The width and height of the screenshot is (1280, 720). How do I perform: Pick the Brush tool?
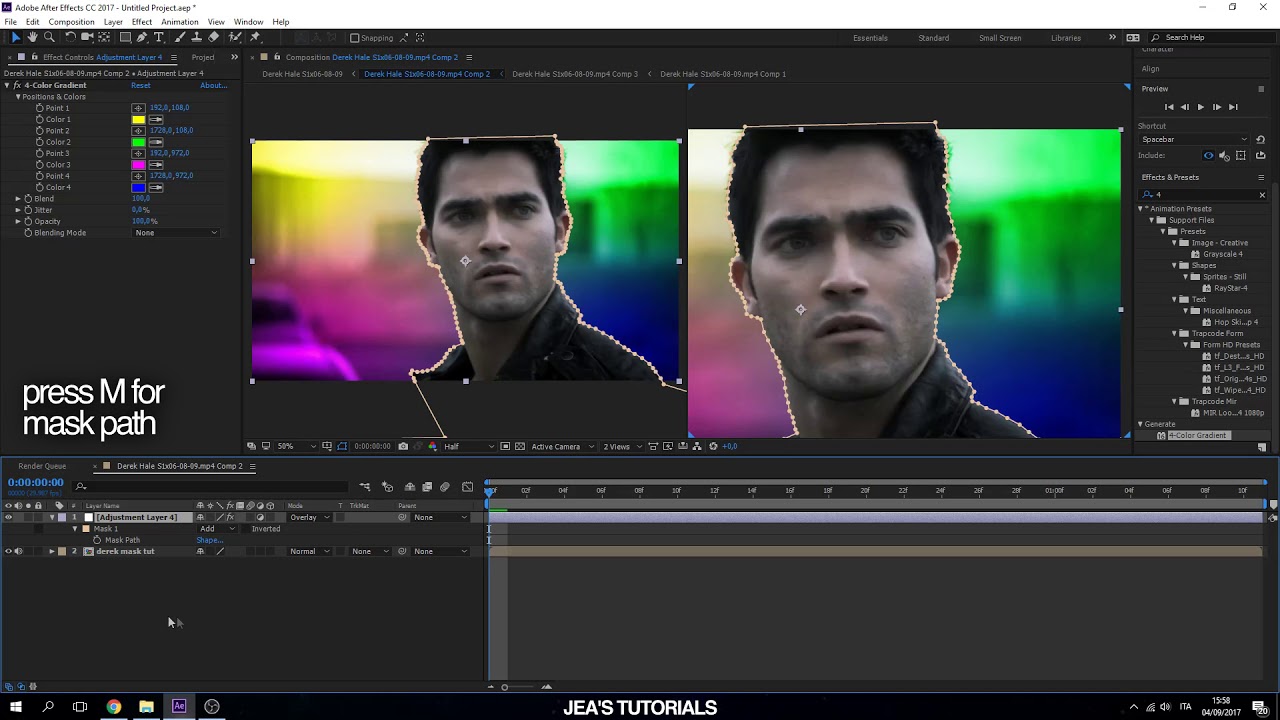coord(180,37)
